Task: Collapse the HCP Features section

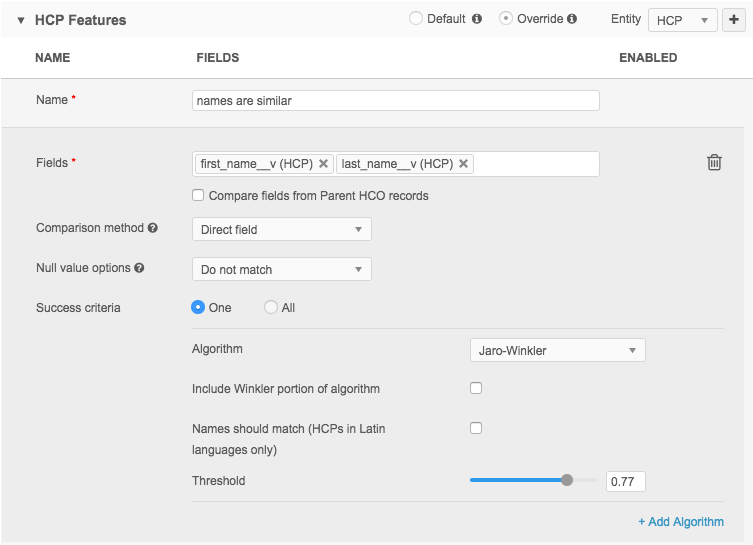Action: click(20, 20)
